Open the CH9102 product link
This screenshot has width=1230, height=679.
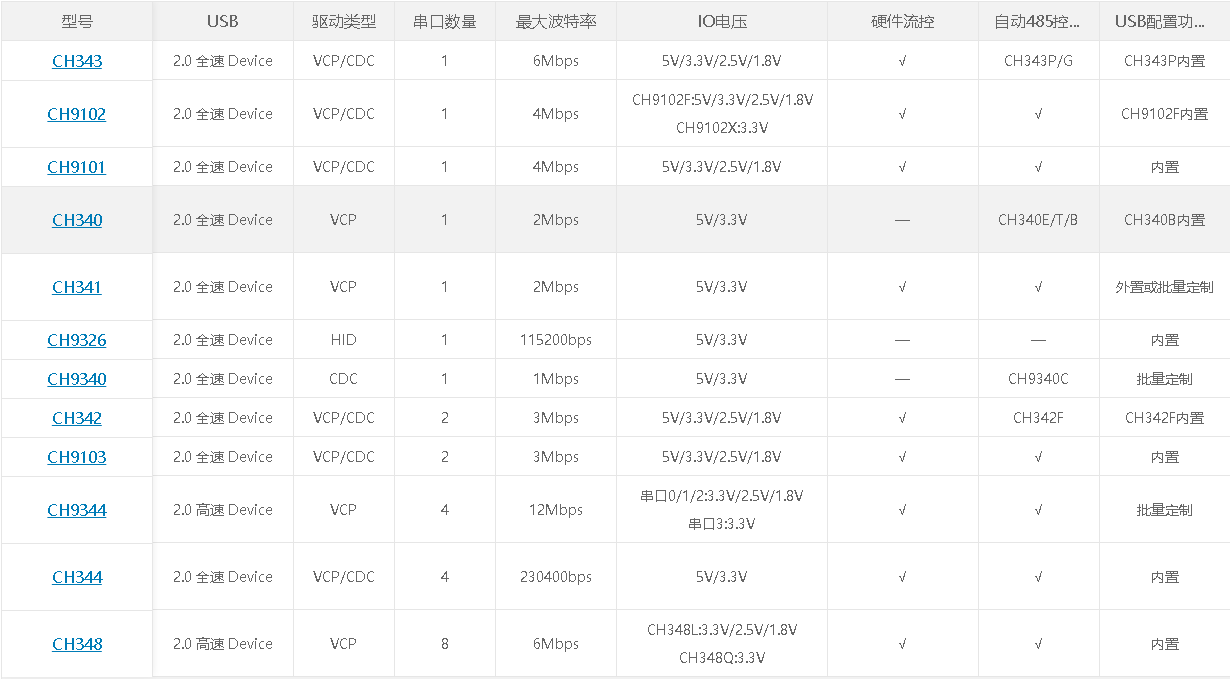coord(77,114)
